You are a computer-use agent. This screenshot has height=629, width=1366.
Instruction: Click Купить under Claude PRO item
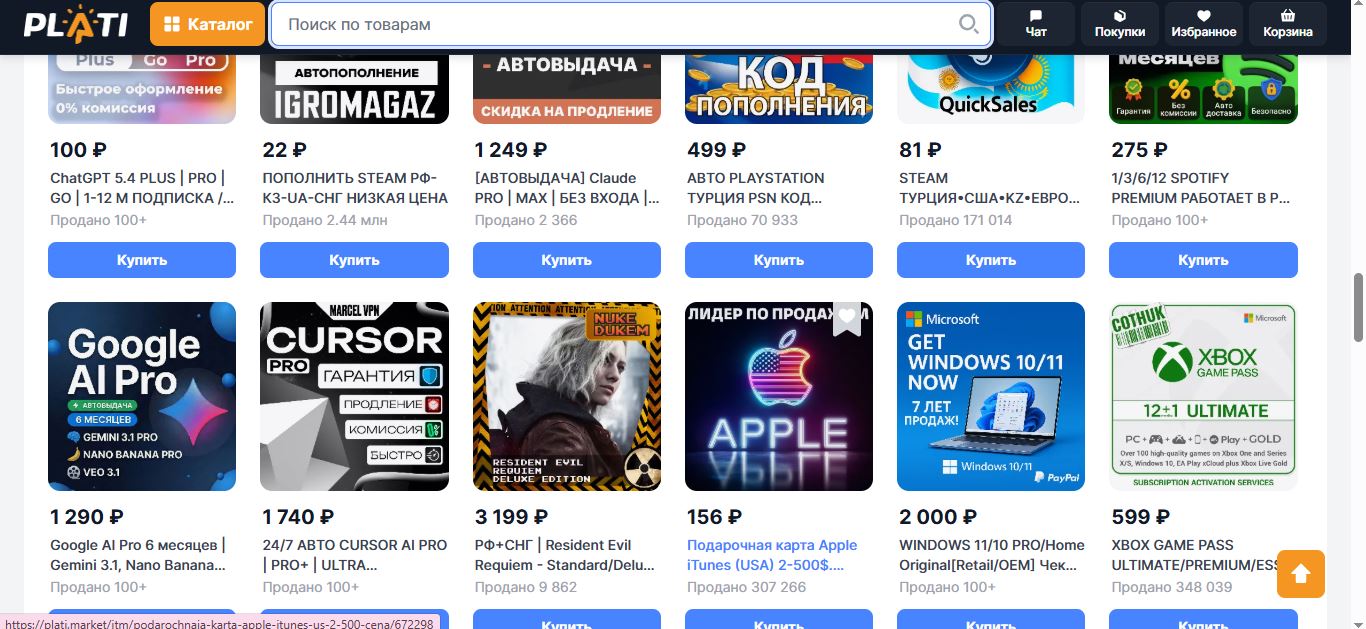[567, 260]
